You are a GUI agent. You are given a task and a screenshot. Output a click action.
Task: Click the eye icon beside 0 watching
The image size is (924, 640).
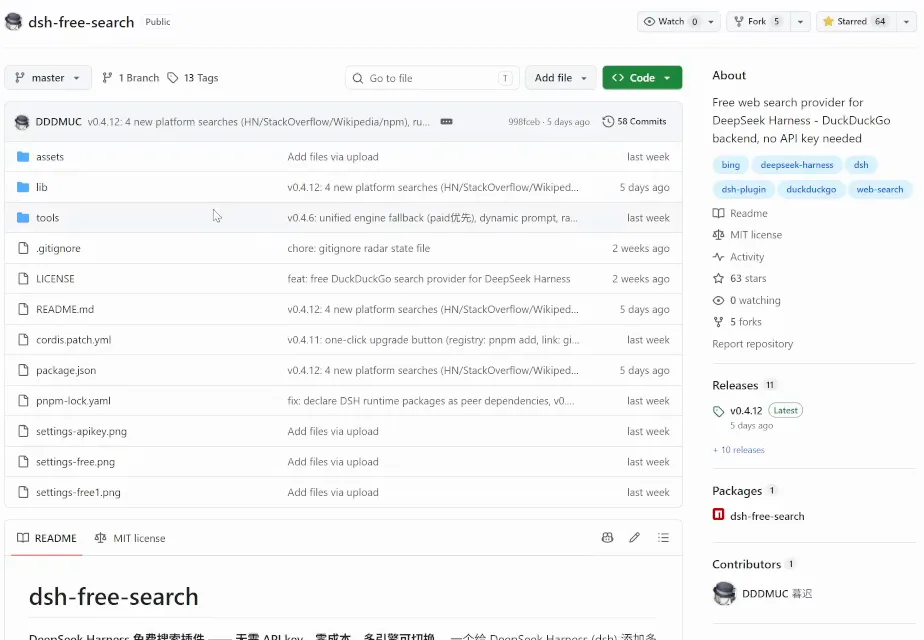pyautogui.click(x=718, y=301)
